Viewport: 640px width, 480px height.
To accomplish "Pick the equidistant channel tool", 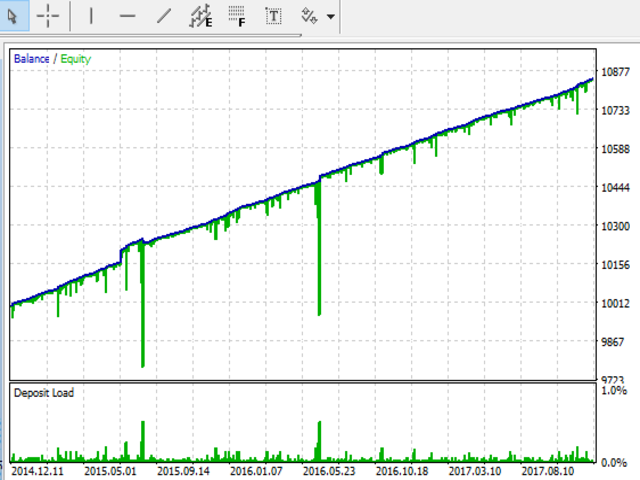I will pos(201,16).
